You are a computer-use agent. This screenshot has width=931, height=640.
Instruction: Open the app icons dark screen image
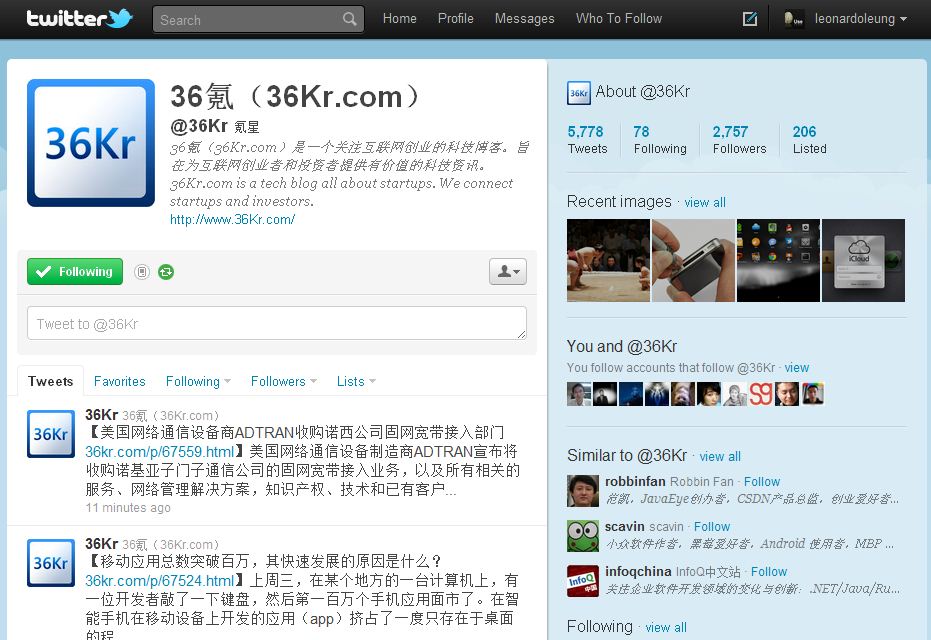coord(778,261)
